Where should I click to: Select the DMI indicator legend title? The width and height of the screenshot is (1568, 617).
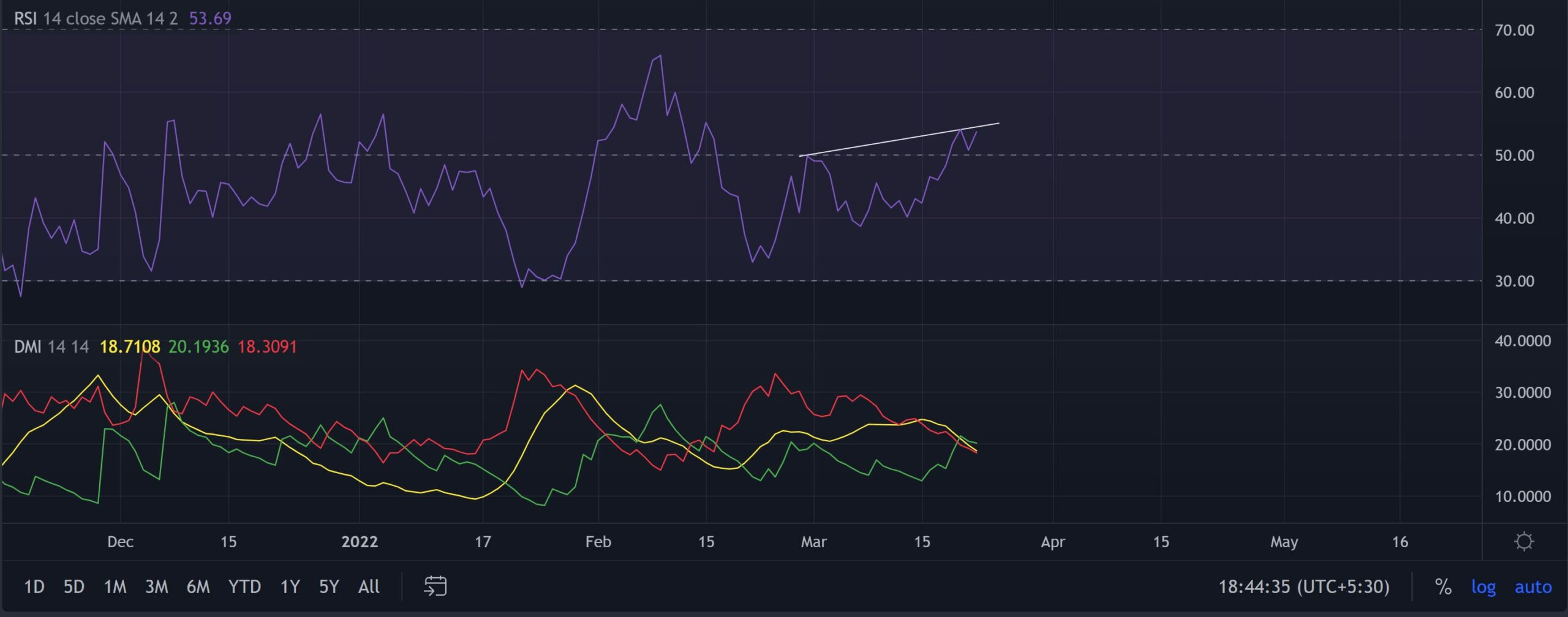(28, 347)
